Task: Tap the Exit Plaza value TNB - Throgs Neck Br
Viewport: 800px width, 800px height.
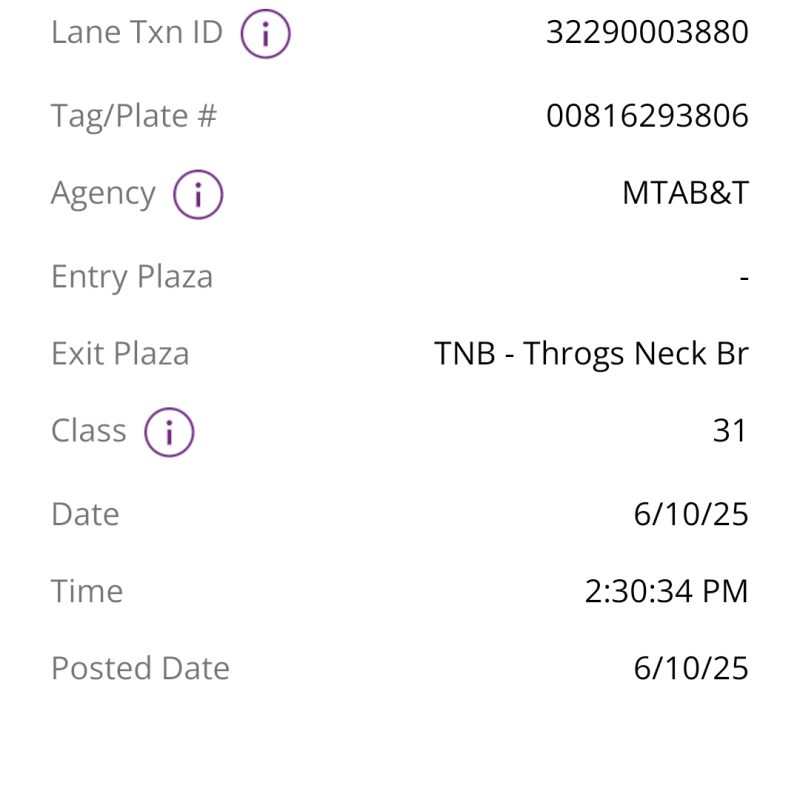Action: (x=591, y=354)
